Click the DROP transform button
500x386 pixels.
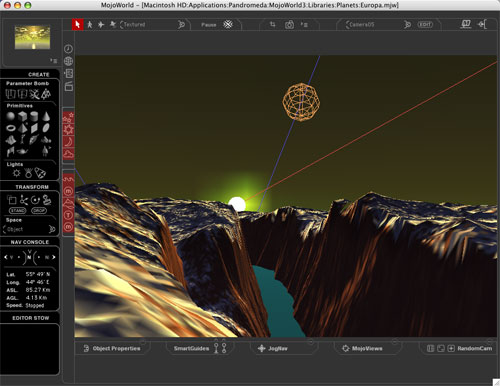[x=39, y=211]
